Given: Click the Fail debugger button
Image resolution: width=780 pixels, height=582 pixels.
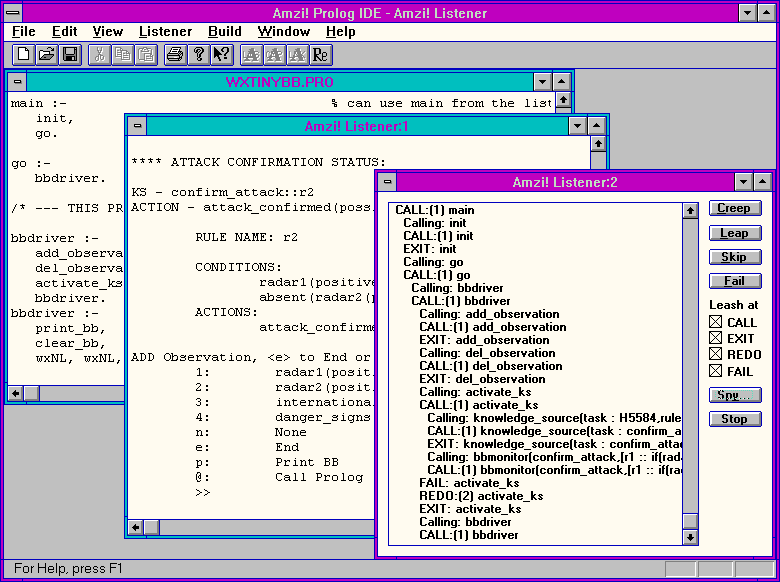Looking at the screenshot, I should tap(735, 281).
